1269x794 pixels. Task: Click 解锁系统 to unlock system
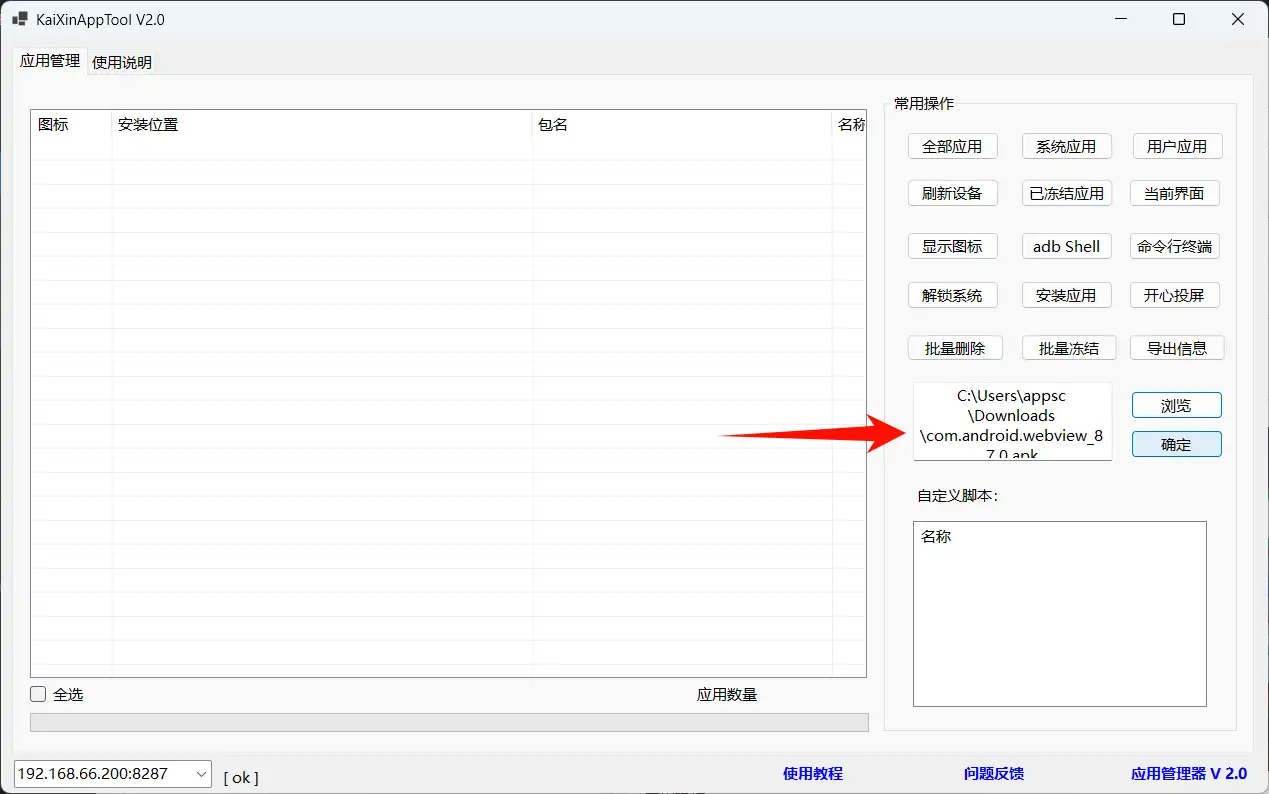point(952,295)
